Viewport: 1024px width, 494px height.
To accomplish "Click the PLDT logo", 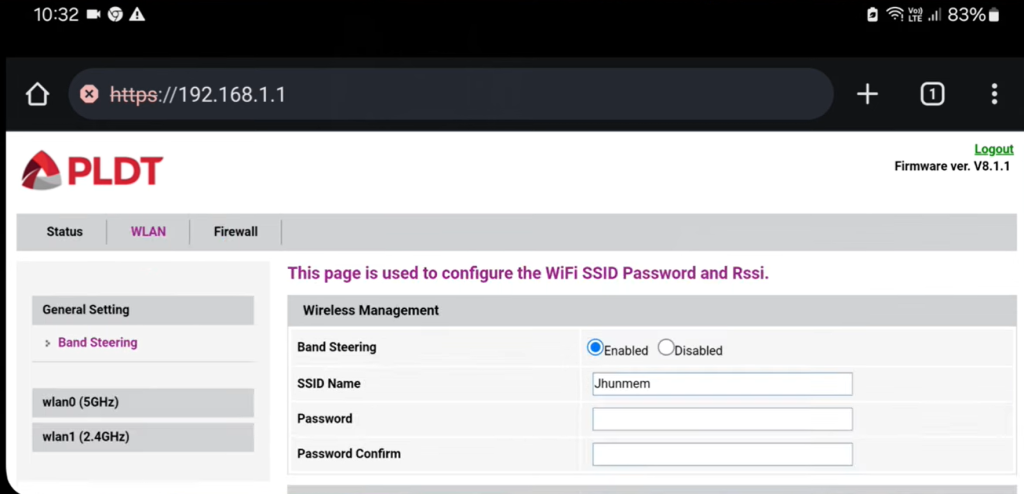I will [x=91, y=171].
